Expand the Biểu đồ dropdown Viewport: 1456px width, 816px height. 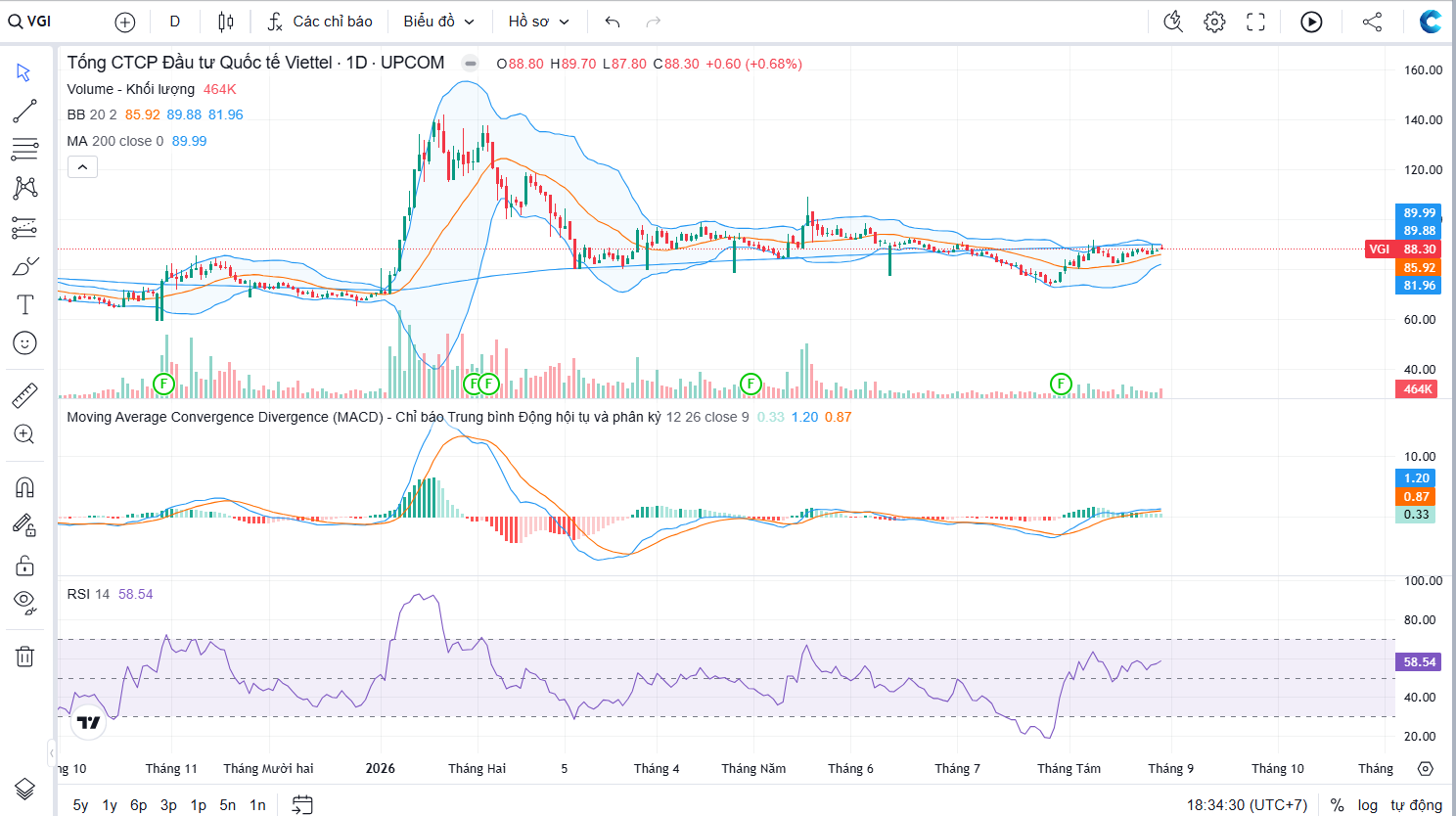(x=438, y=22)
